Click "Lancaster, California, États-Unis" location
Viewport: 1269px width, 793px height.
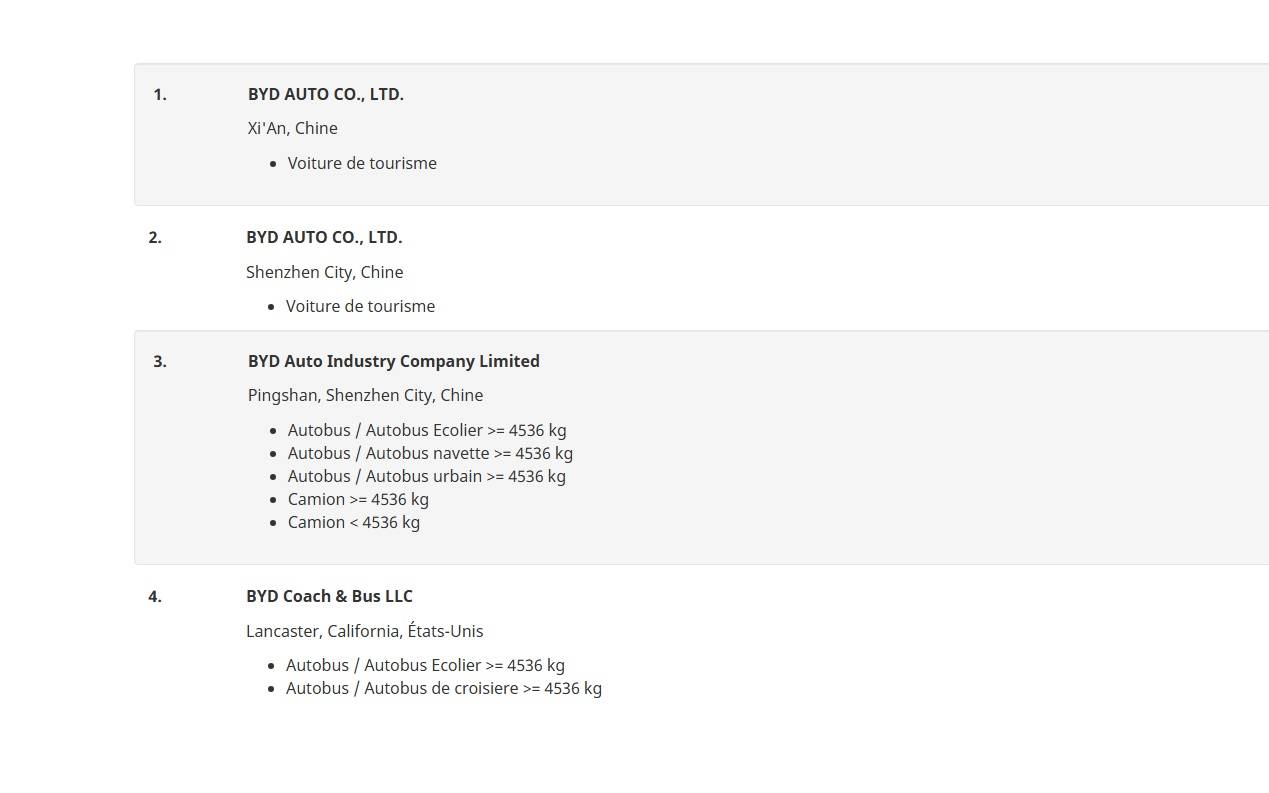tap(364, 631)
